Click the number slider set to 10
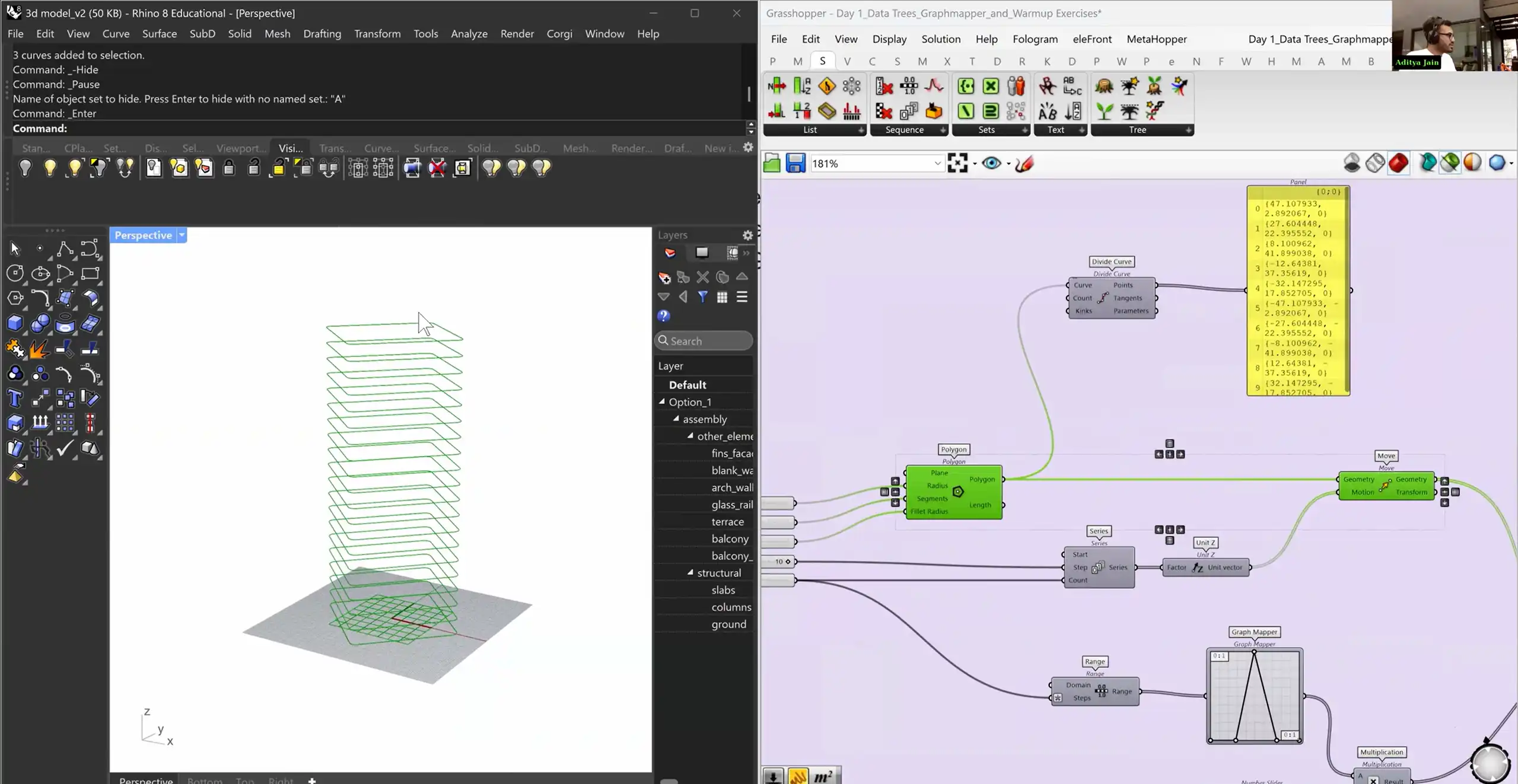1518x784 pixels. click(x=780, y=561)
